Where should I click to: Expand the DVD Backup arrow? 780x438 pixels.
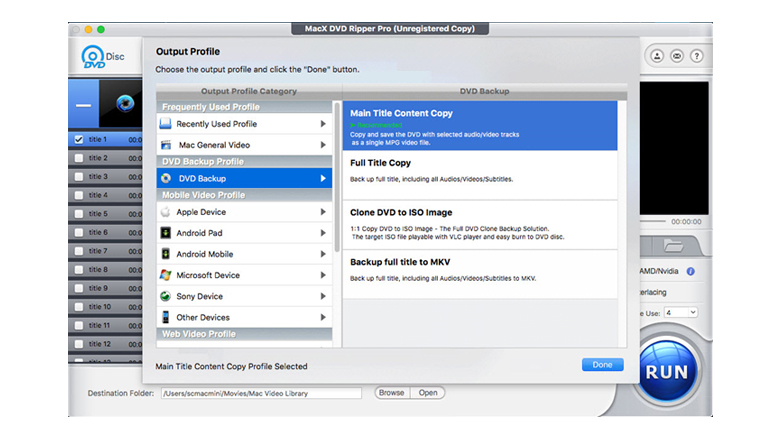point(323,178)
